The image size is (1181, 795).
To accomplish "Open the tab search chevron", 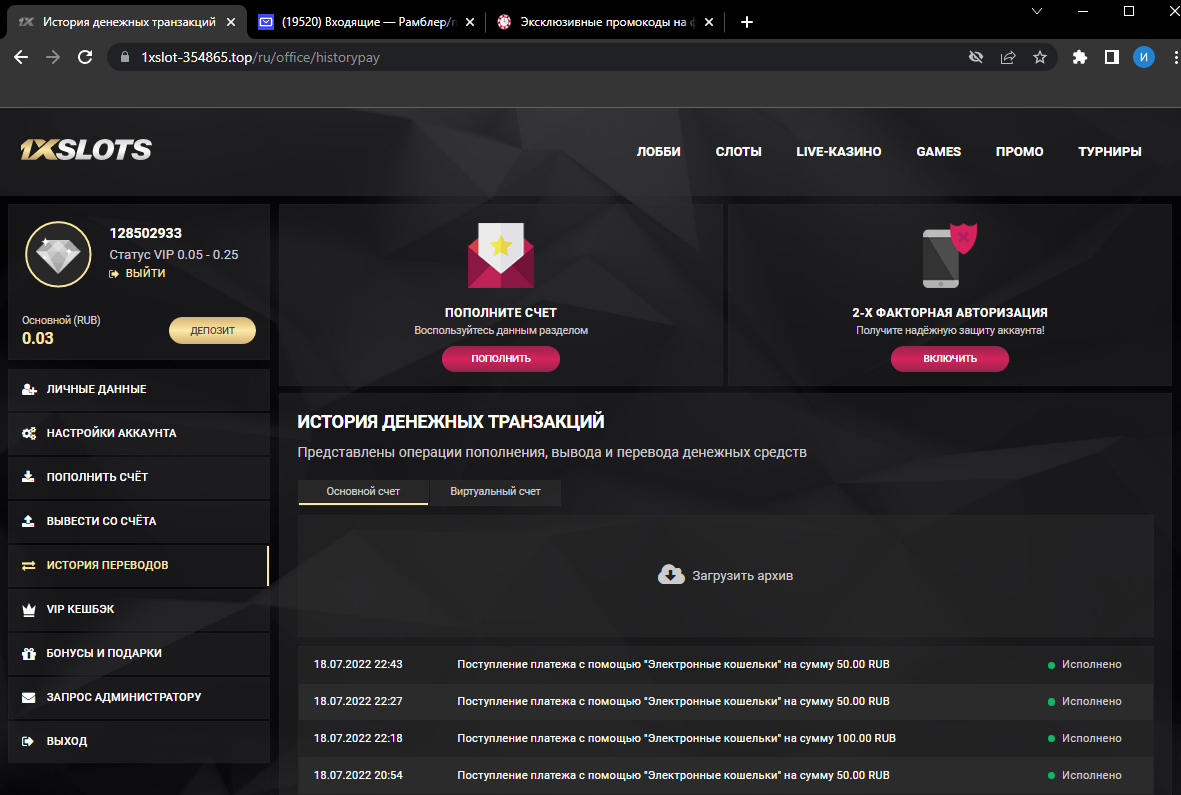I will [x=1037, y=11].
